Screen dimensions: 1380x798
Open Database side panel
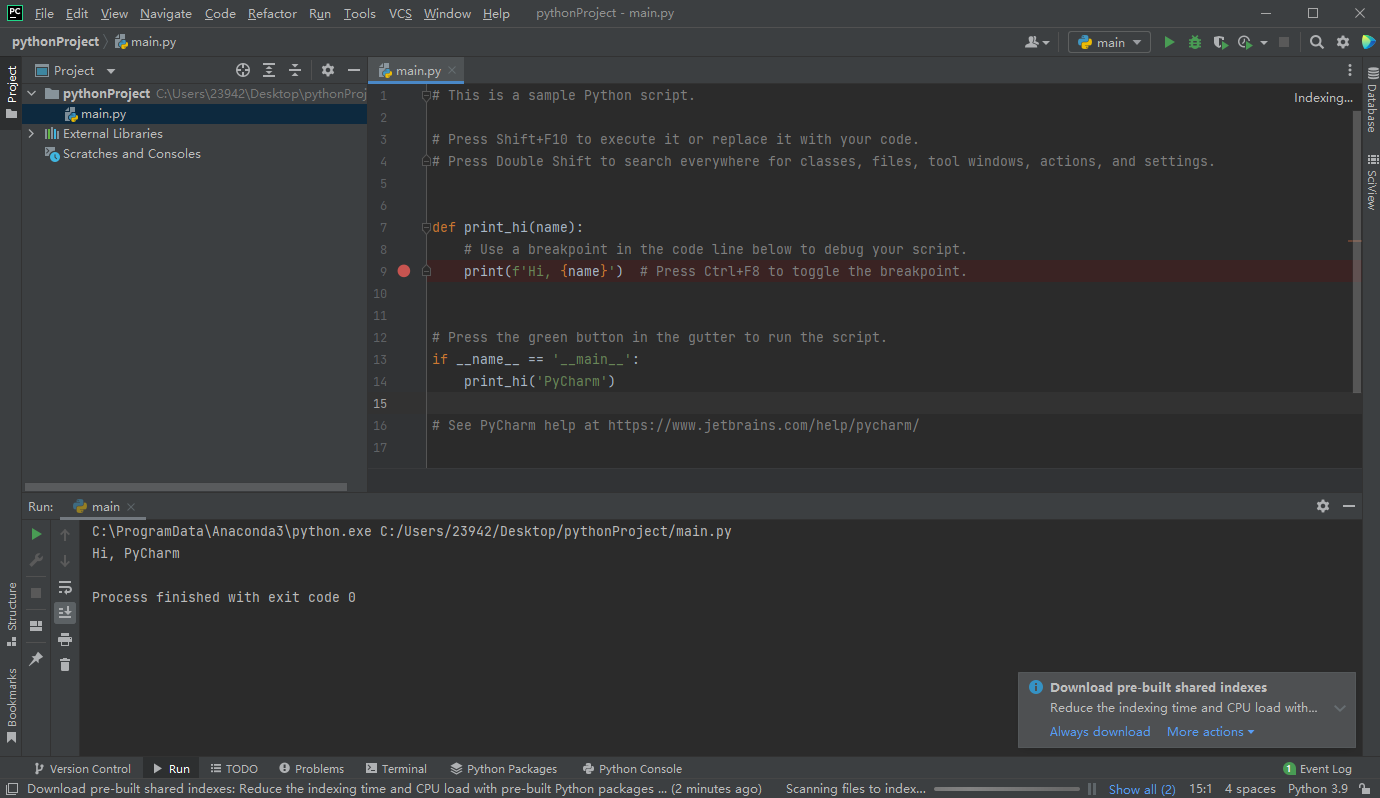pyautogui.click(x=1371, y=99)
